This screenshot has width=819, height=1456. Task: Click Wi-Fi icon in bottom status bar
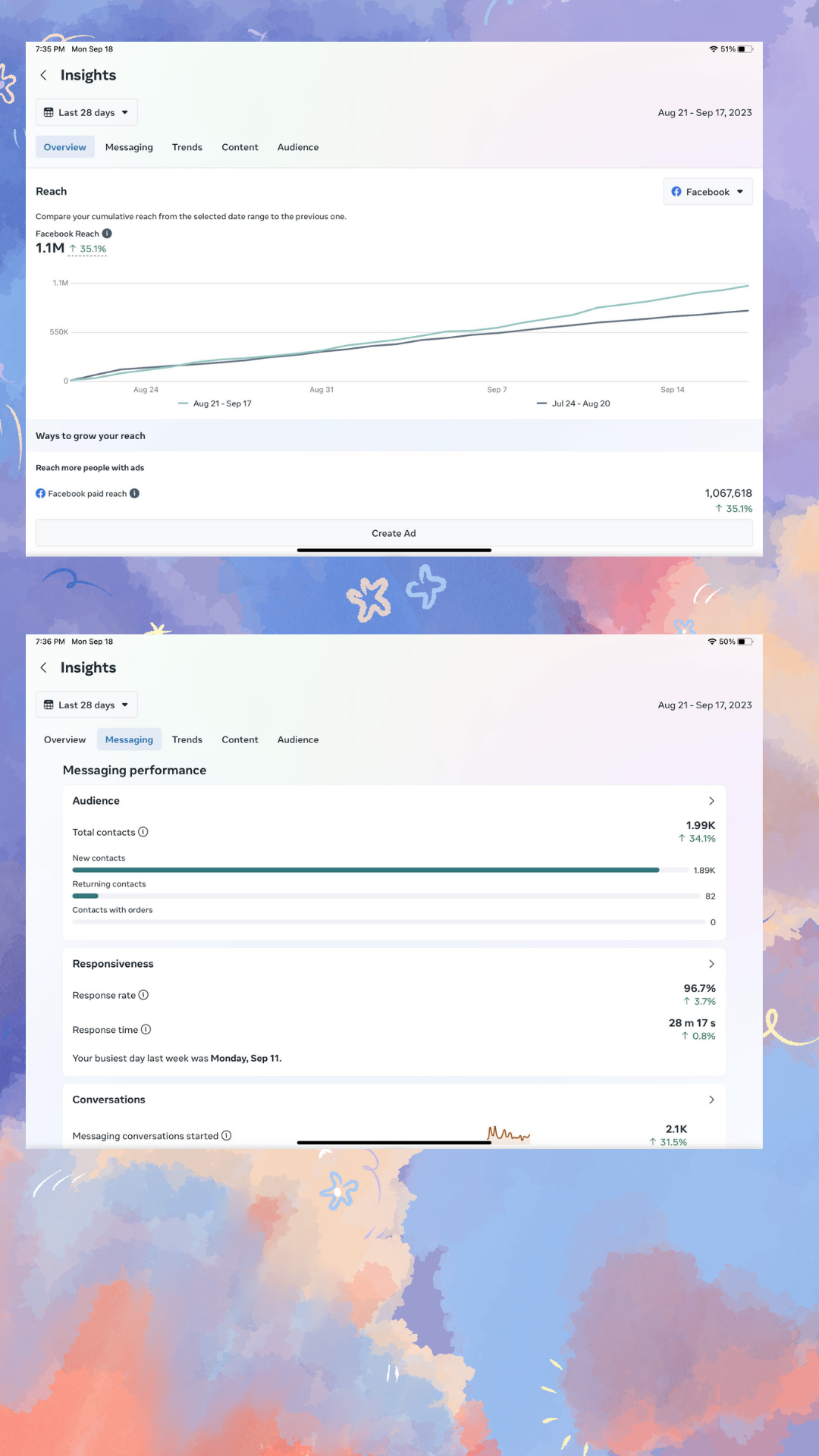coord(712,642)
